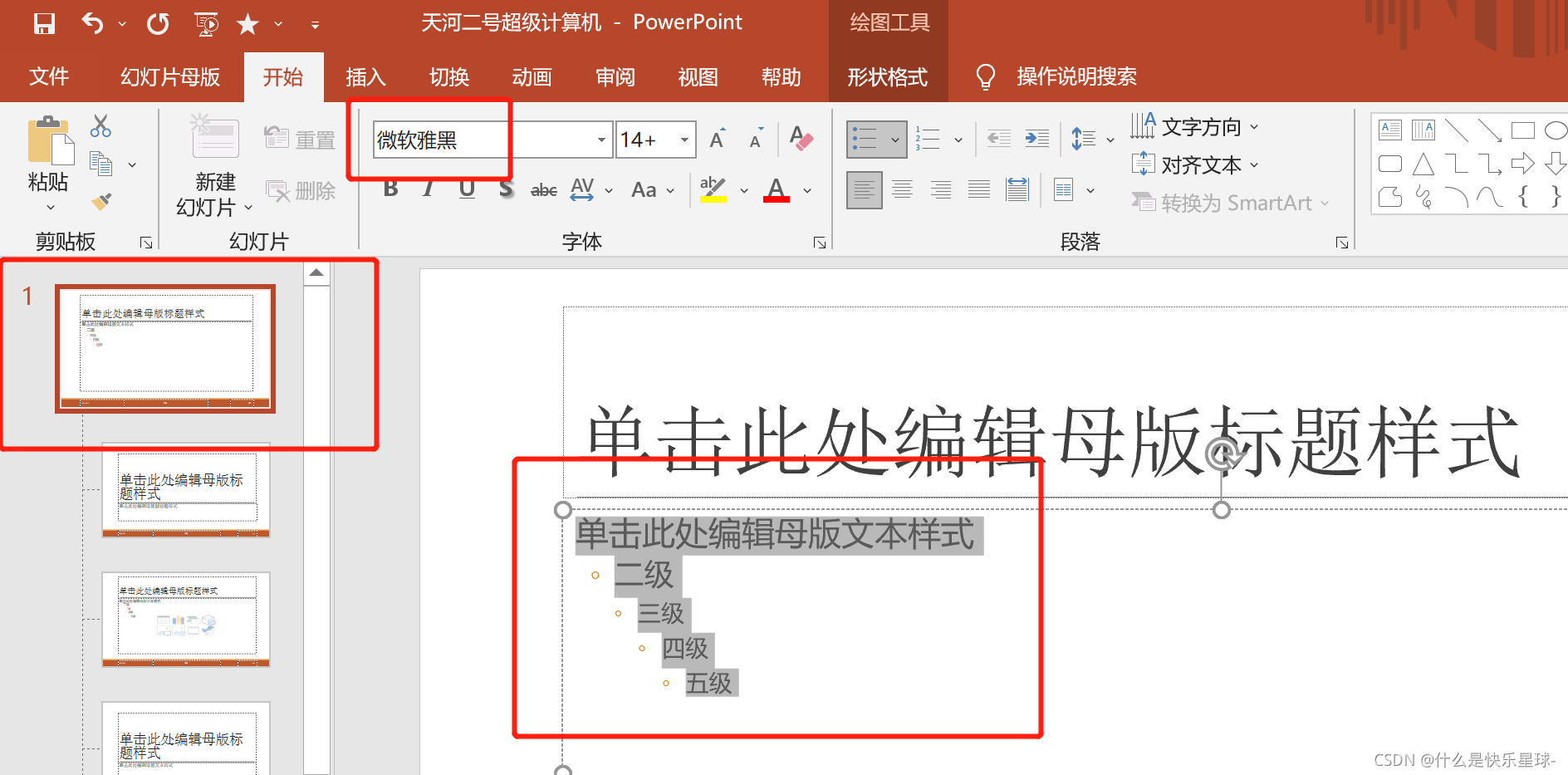Increase font size with the larger A
The width and height of the screenshot is (1568, 775).
point(718,140)
